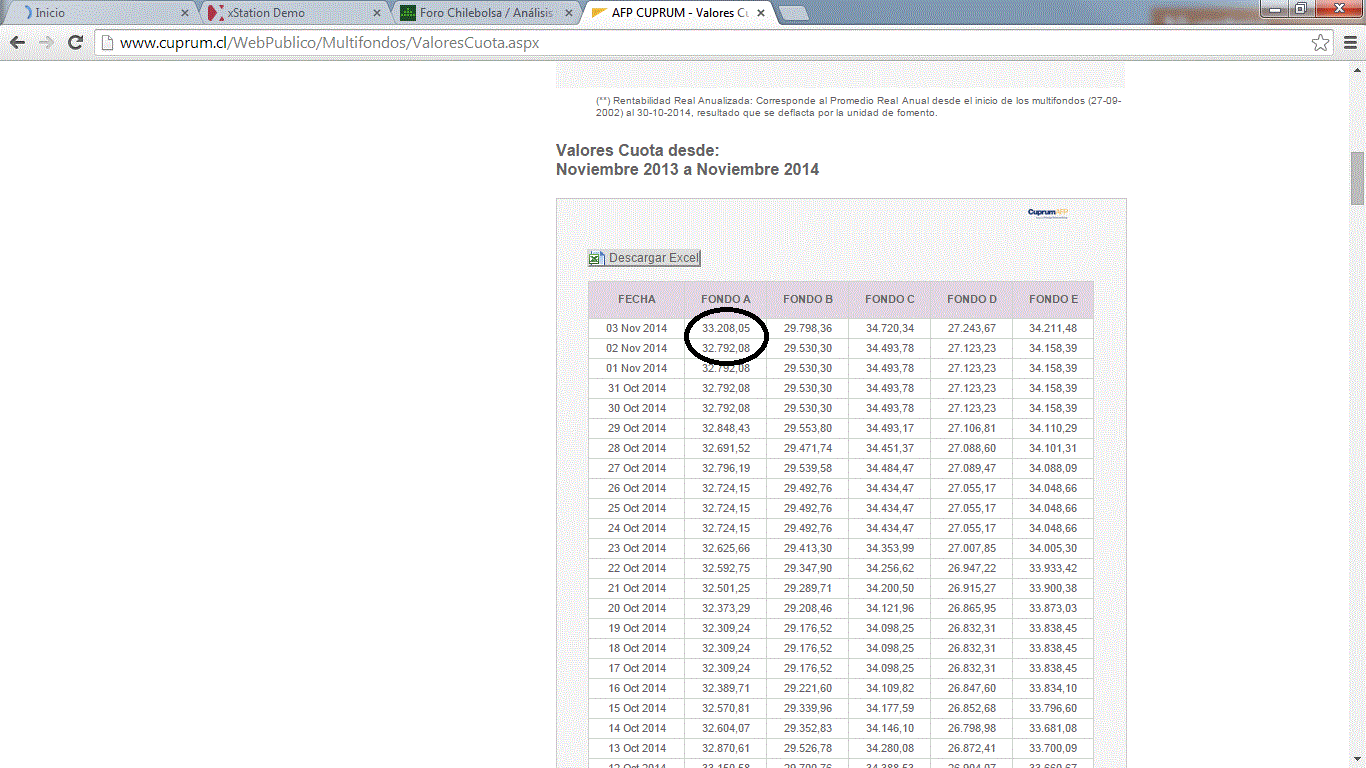This screenshot has height=768, width=1366.
Task: Click the Excel icon beside Descargar
Action: pyautogui.click(x=596, y=258)
